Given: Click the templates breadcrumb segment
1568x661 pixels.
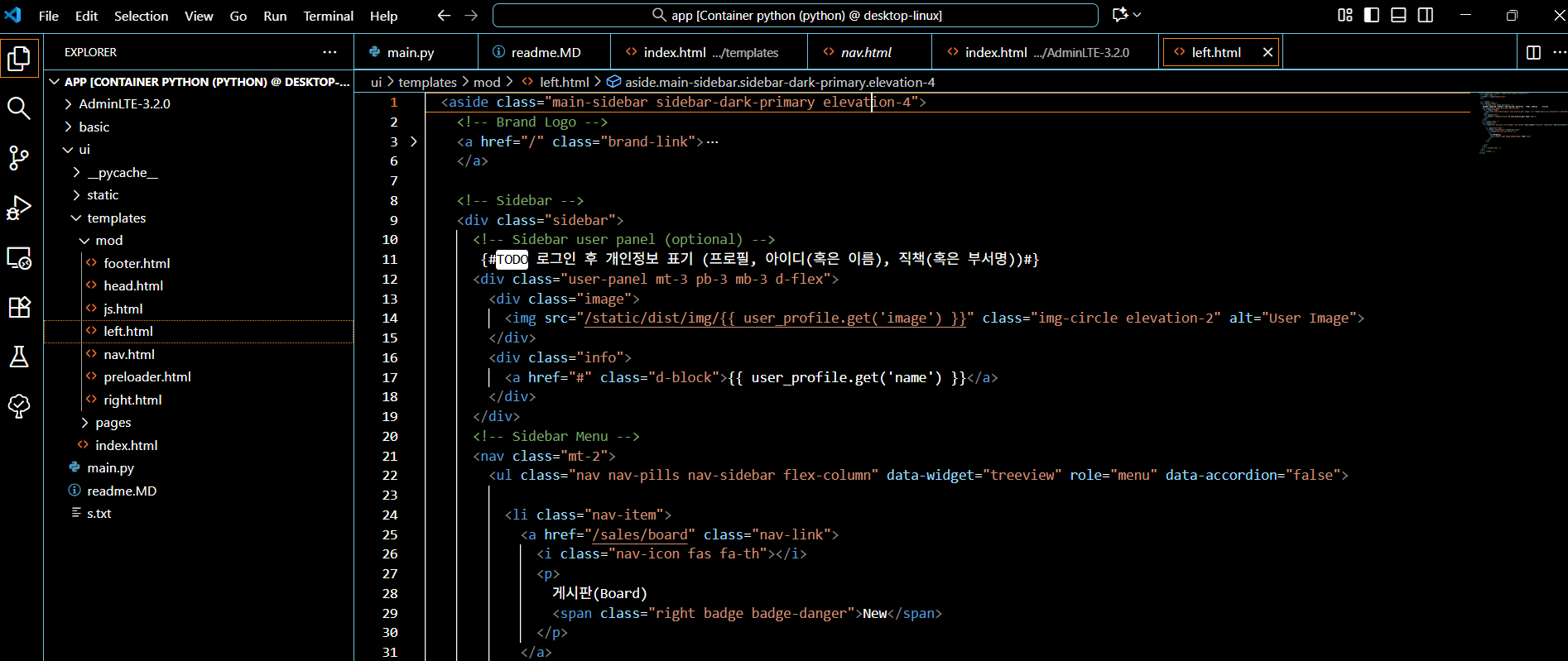Looking at the screenshot, I should 427,82.
